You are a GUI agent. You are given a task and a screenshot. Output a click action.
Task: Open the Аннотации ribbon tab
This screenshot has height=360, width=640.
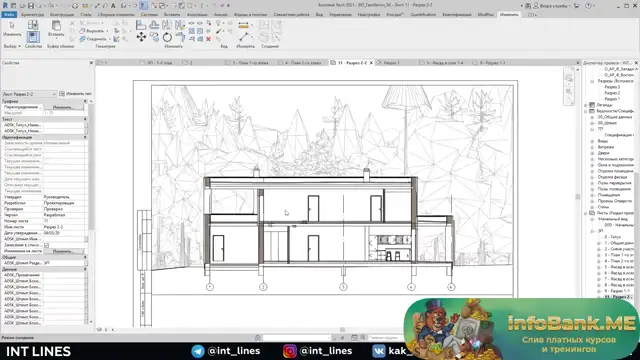tap(197, 14)
